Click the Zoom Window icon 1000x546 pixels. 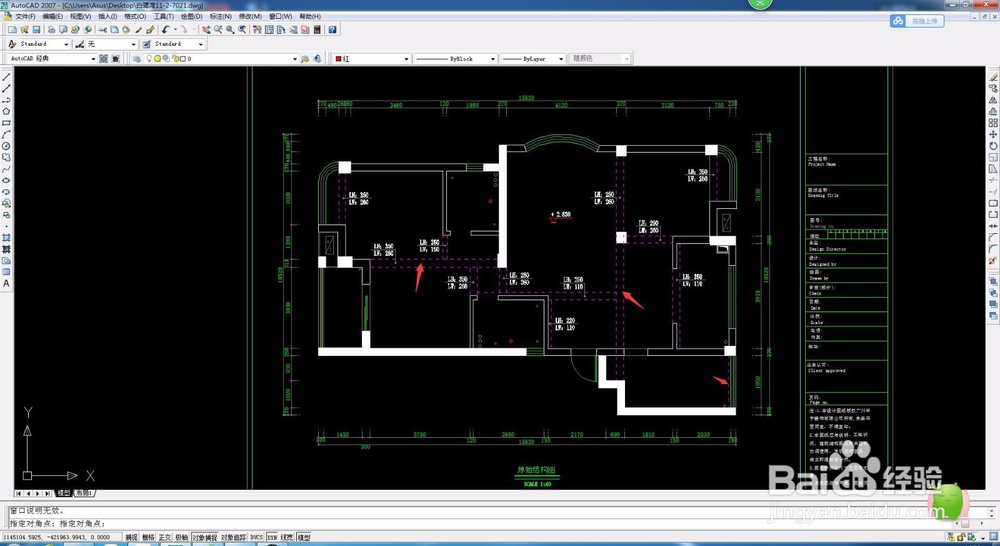[230, 29]
